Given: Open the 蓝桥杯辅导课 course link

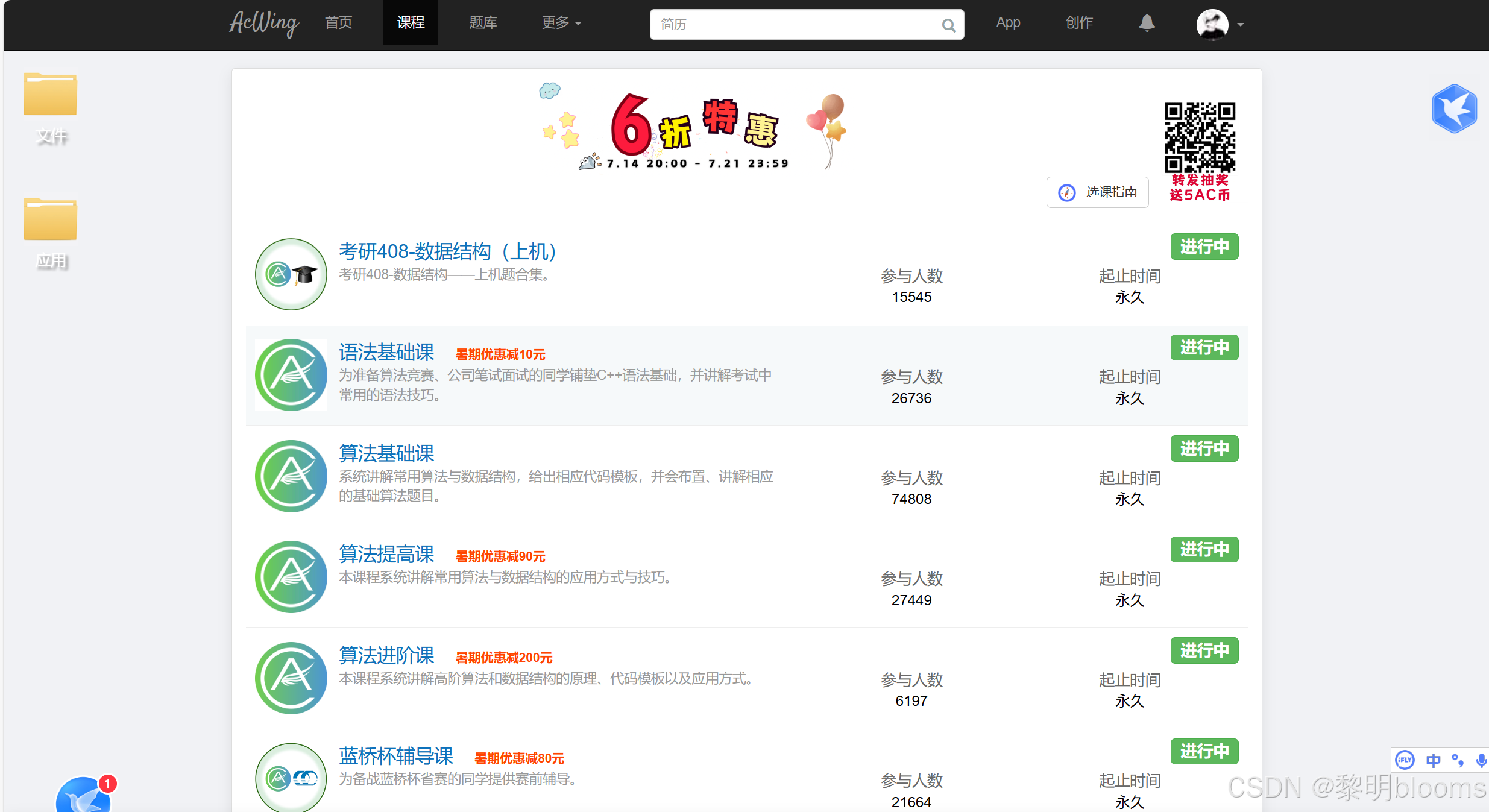Looking at the screenshot, I should 396,756.
